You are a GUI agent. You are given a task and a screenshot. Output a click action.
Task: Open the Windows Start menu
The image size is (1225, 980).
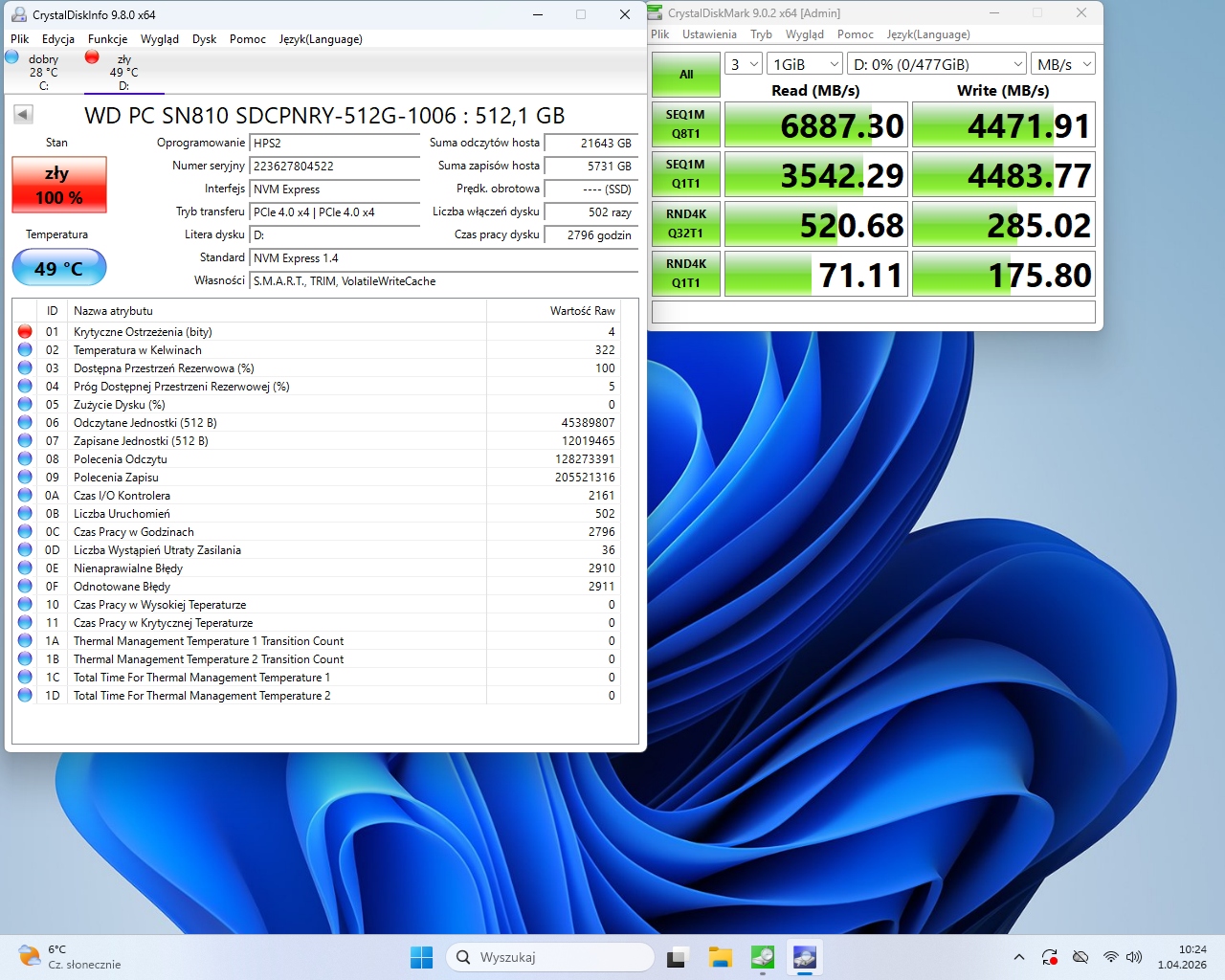(x=421, y=957)
